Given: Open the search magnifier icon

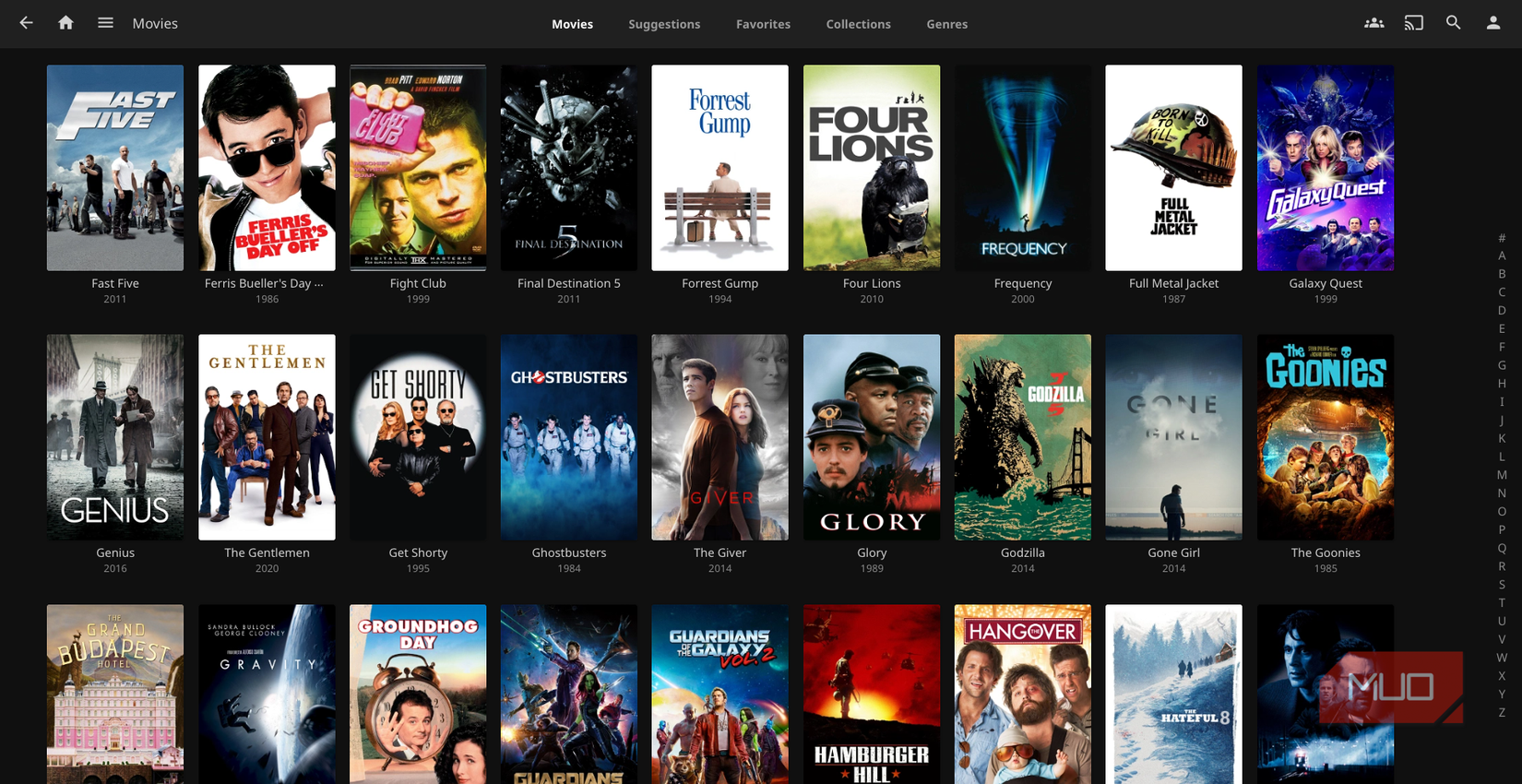Looking at the screenshot, I should click(x=1453, y=23).
